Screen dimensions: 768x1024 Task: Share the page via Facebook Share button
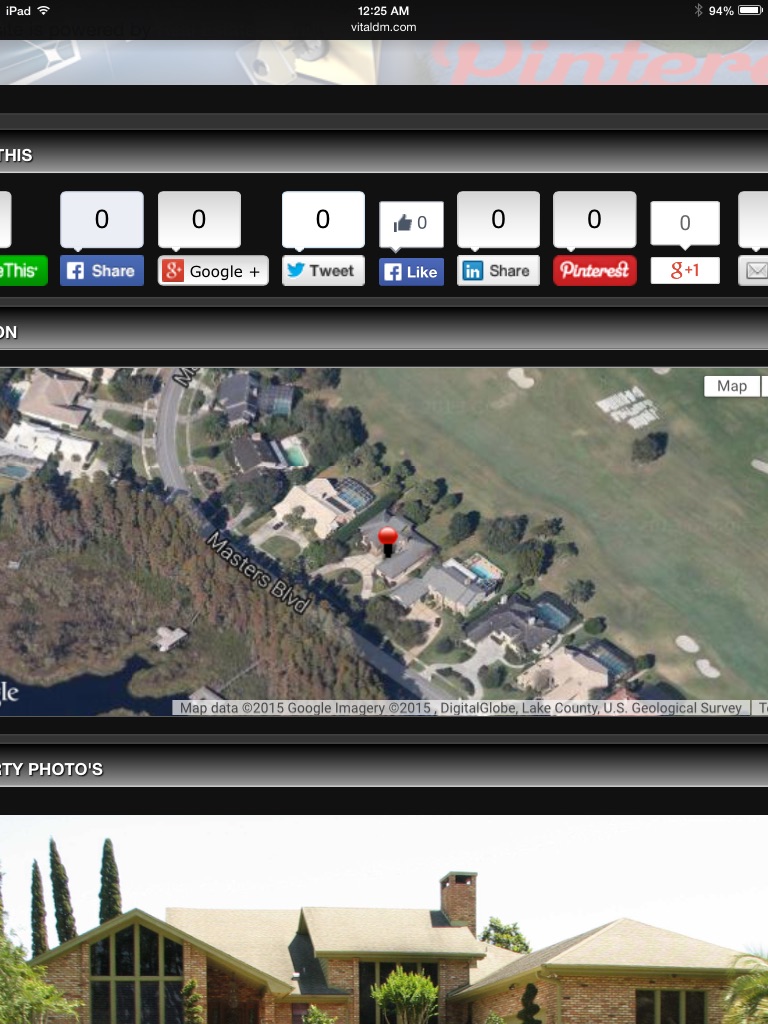pos(102,270)
